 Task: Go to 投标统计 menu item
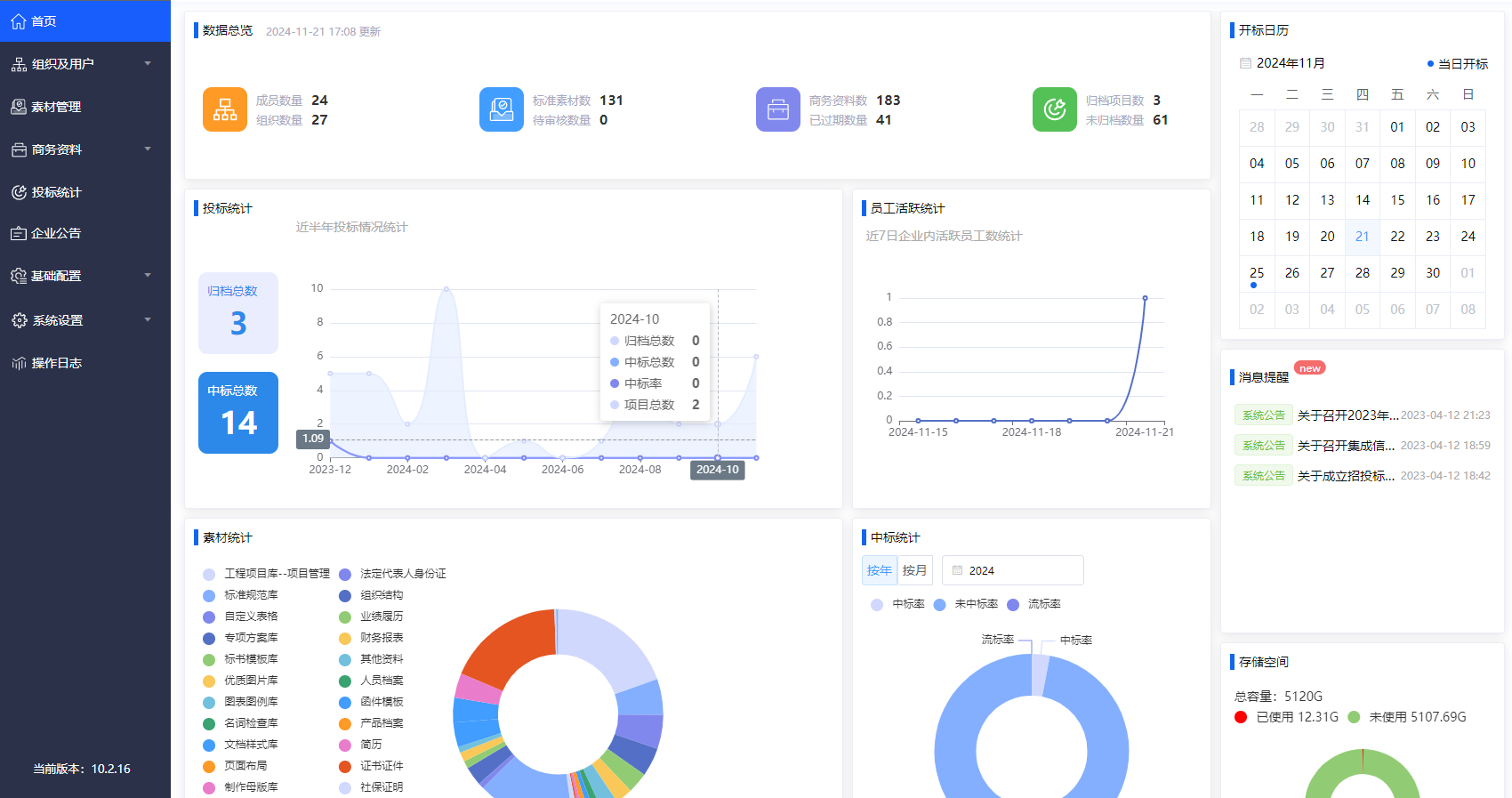(85, 192)
